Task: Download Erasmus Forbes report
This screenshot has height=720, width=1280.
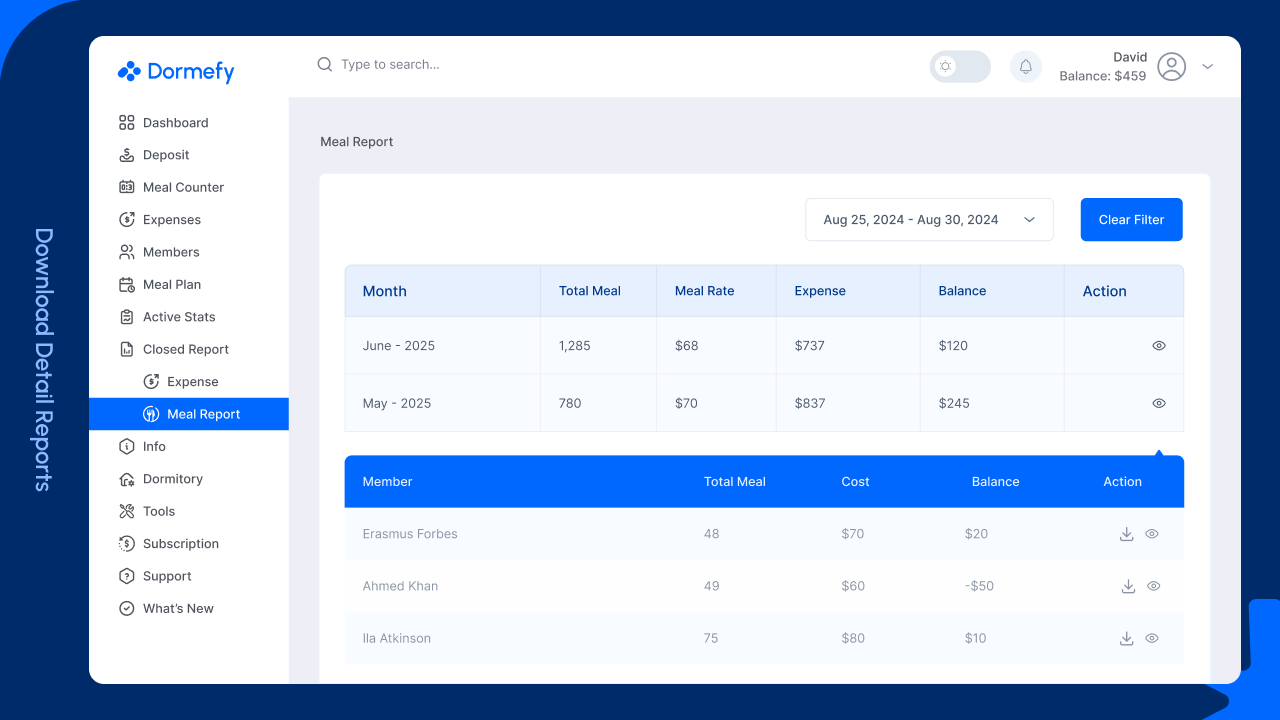Action: (1126, 534)
